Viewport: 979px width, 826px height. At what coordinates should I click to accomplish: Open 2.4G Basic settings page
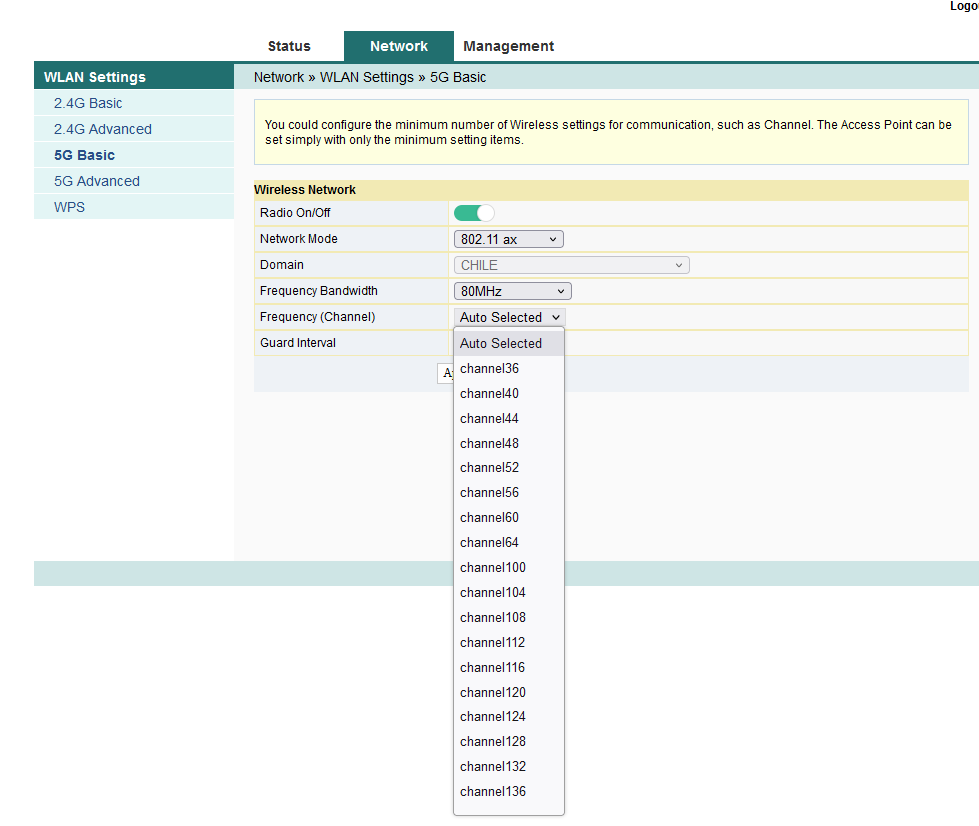[x=88, y=103]
